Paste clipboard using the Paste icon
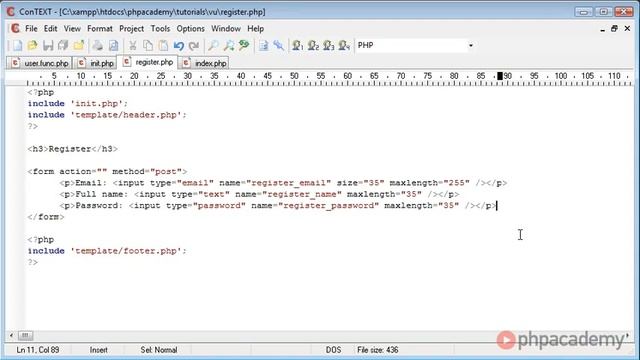The width and height of the screenshot is (640, 360). tap(163, 45)
